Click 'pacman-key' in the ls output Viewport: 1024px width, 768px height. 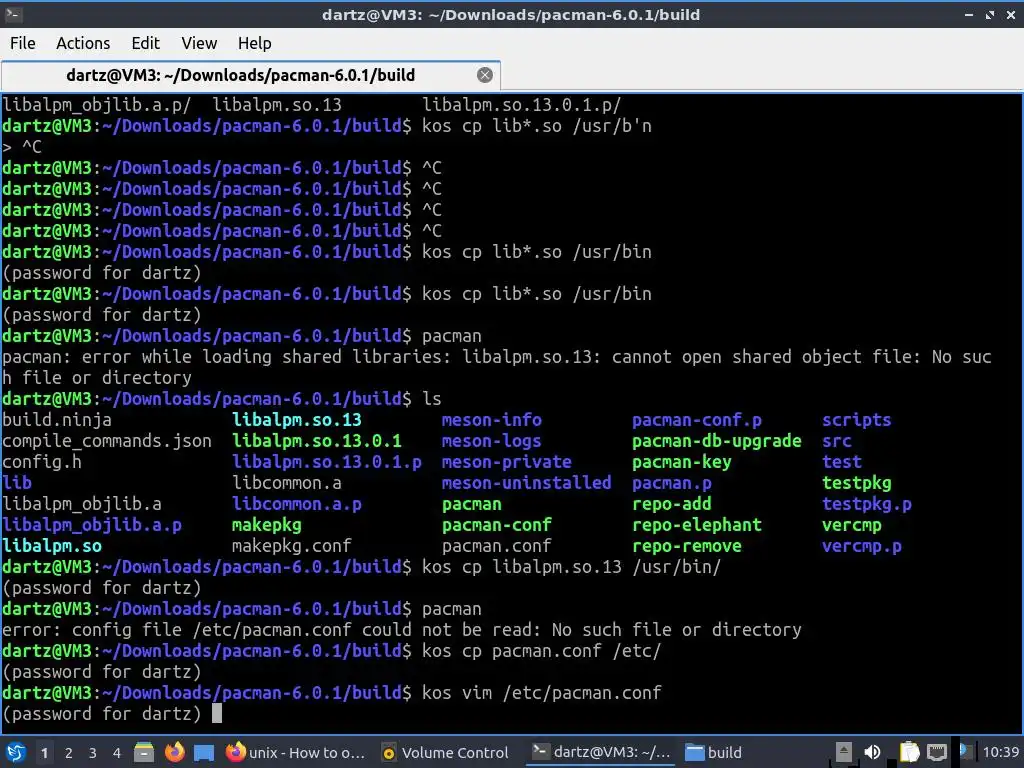click(x=682, y=462)
